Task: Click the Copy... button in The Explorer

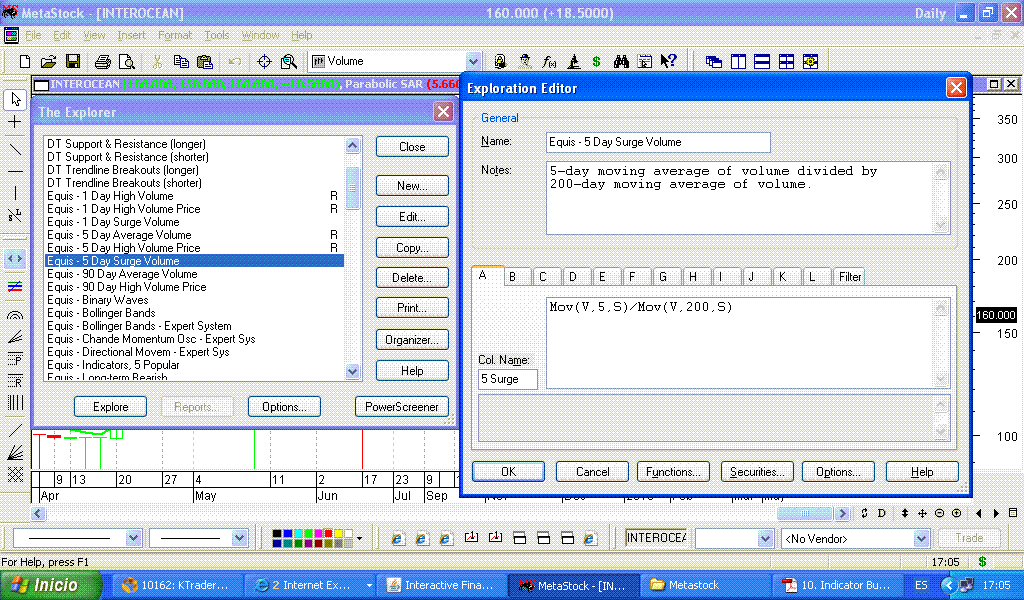Action: click(412, 248)
